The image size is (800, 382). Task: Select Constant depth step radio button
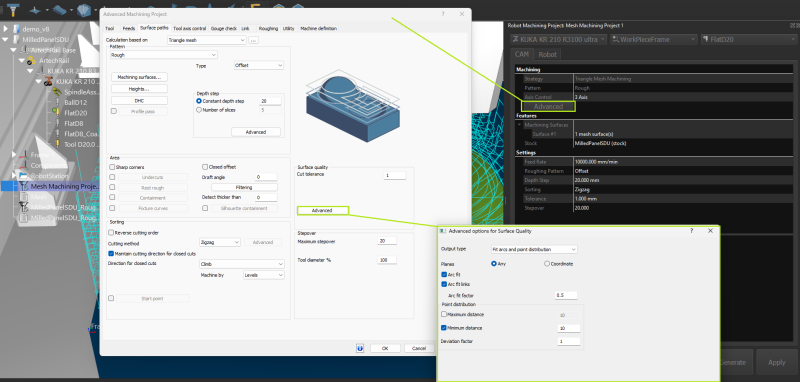pyautogui.click(x=199, y=101)
